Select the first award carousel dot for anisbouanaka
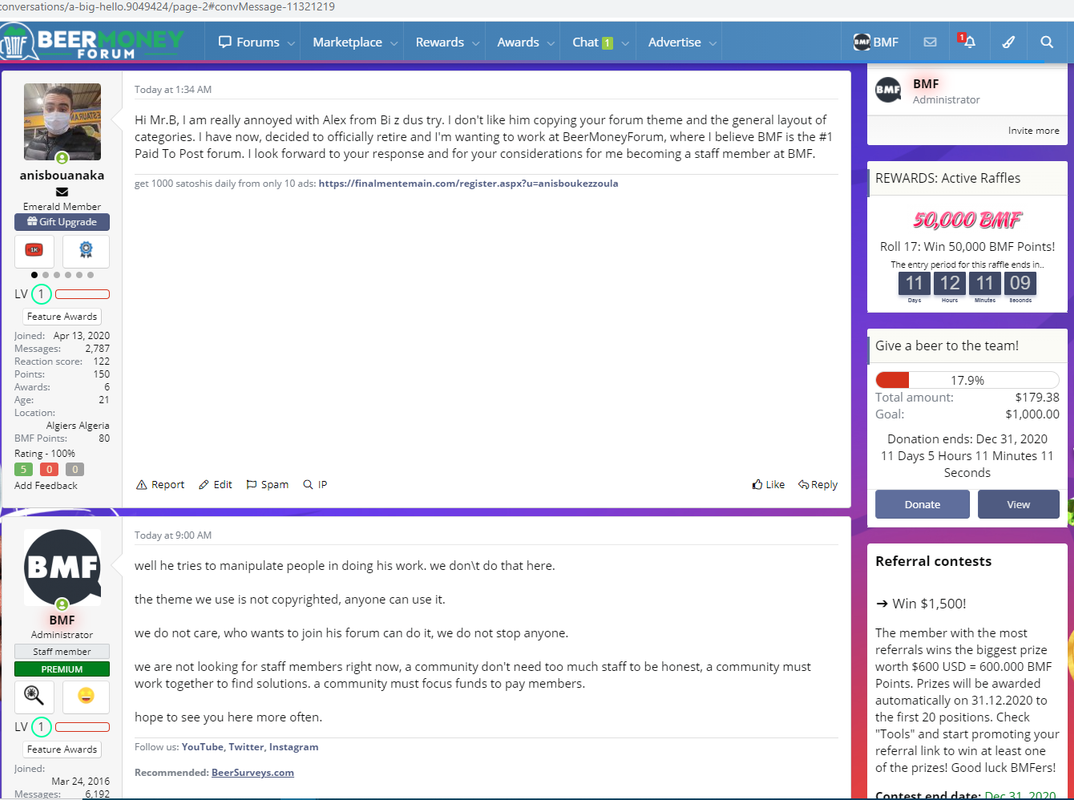This screenshot has width=1074, height=800. pos(34,275)
